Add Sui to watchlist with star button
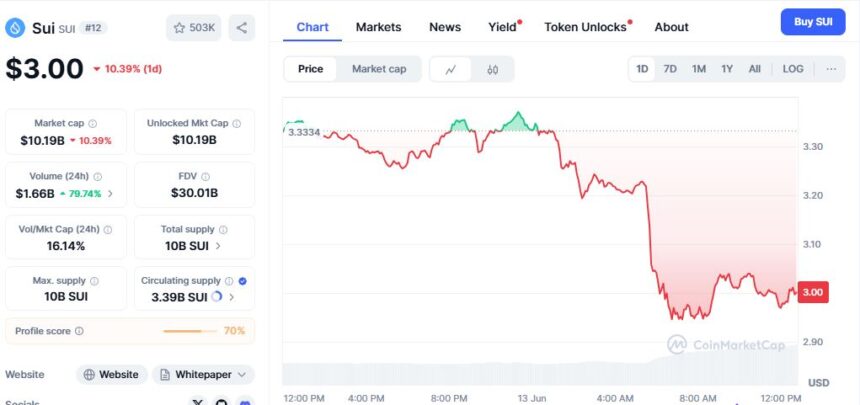860x405 pixels. coord(194,28)
